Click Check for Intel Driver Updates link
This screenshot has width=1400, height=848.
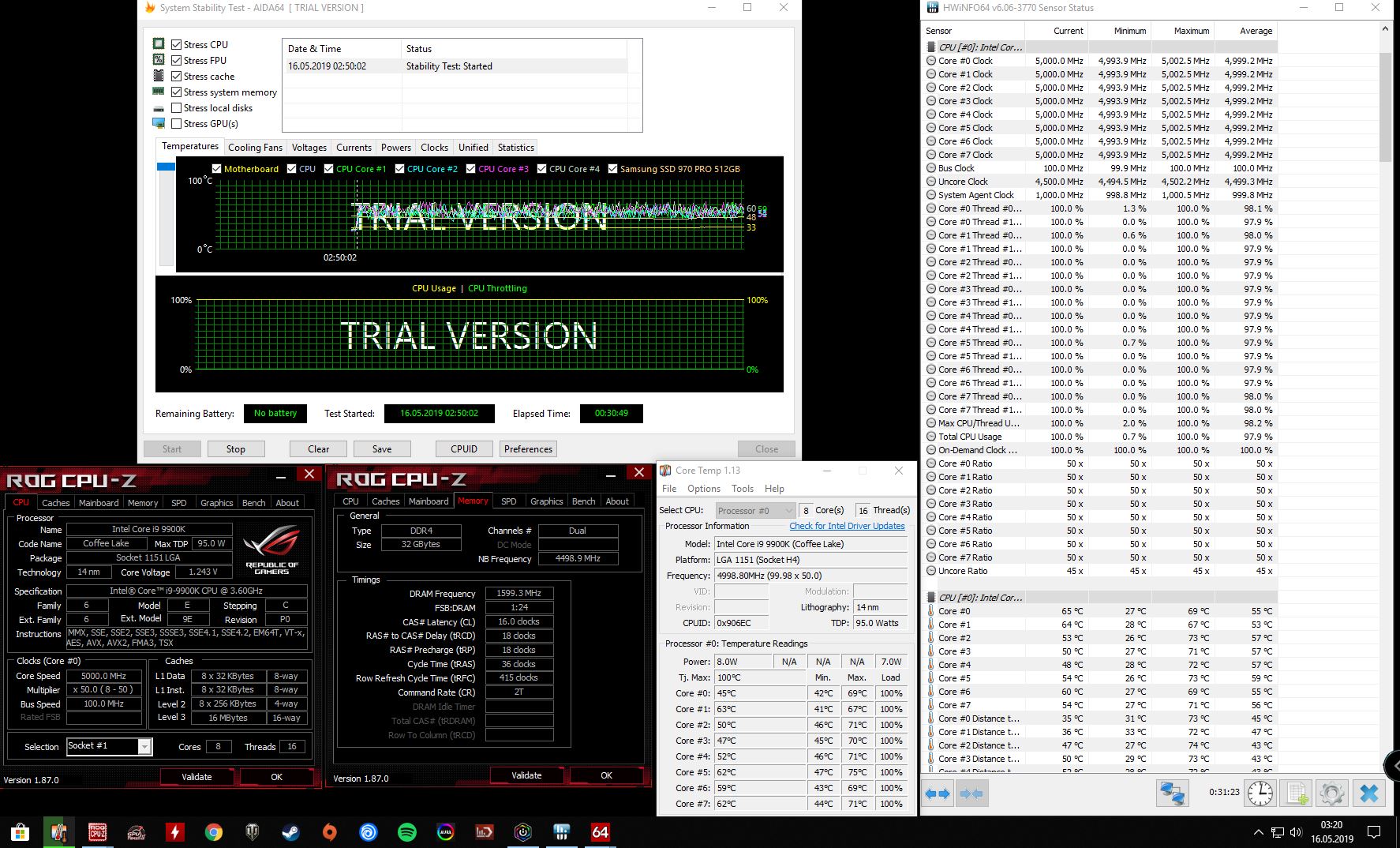click(847, 526)
